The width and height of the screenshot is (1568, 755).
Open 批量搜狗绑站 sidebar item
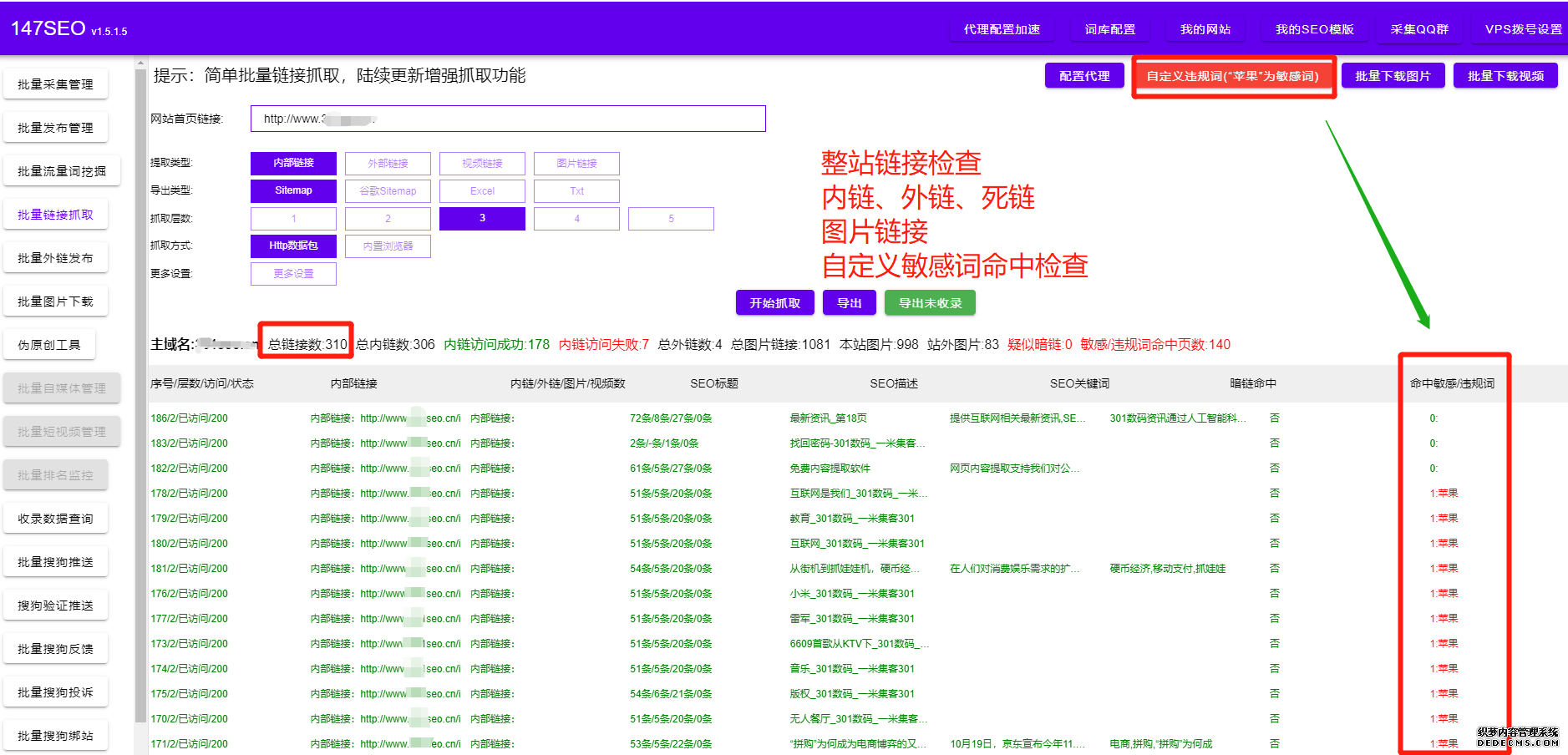[55, 736]
